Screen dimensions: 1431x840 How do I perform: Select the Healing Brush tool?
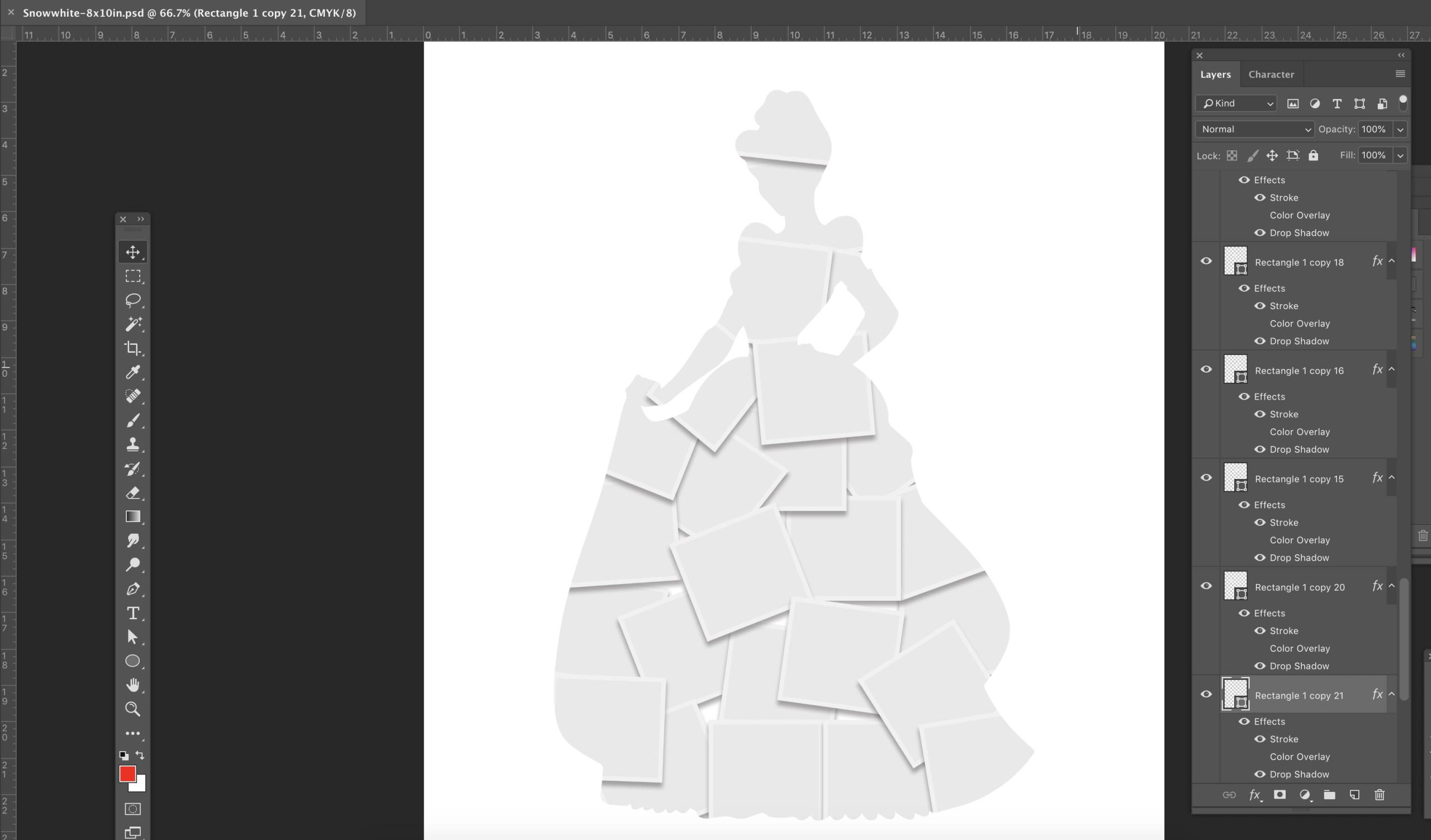point(133,396)
